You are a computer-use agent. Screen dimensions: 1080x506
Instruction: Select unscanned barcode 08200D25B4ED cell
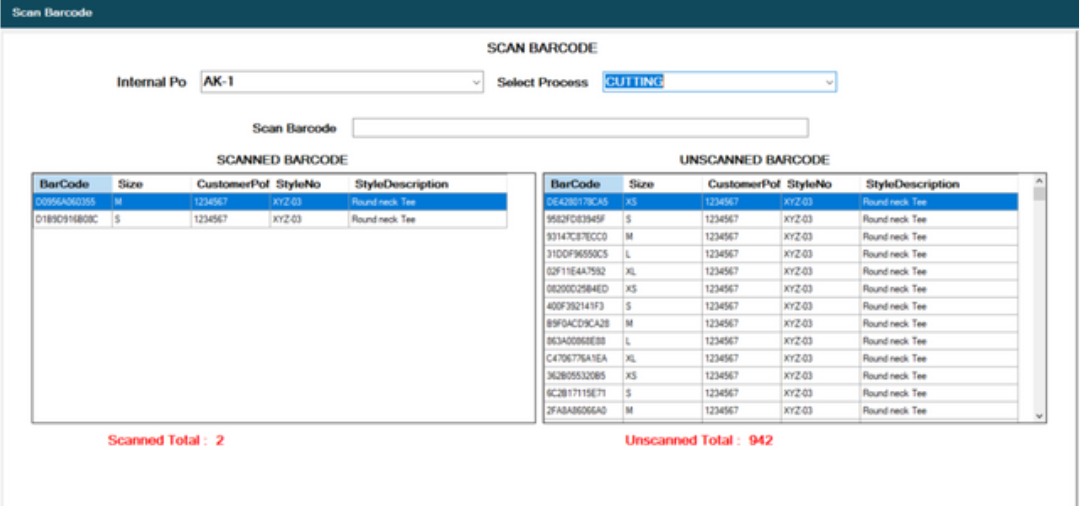pos(584,289)
